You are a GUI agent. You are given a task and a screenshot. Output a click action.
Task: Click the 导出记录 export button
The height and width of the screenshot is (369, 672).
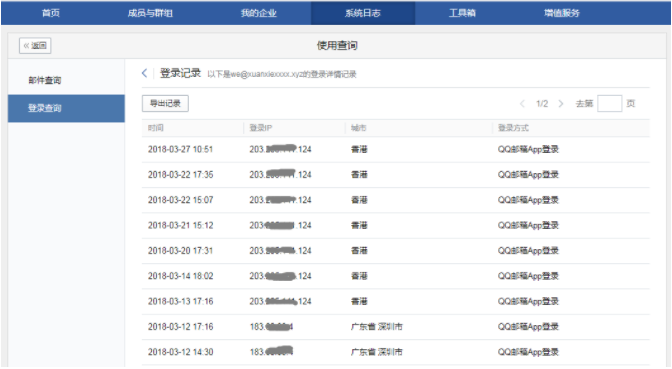click(165, 103)
